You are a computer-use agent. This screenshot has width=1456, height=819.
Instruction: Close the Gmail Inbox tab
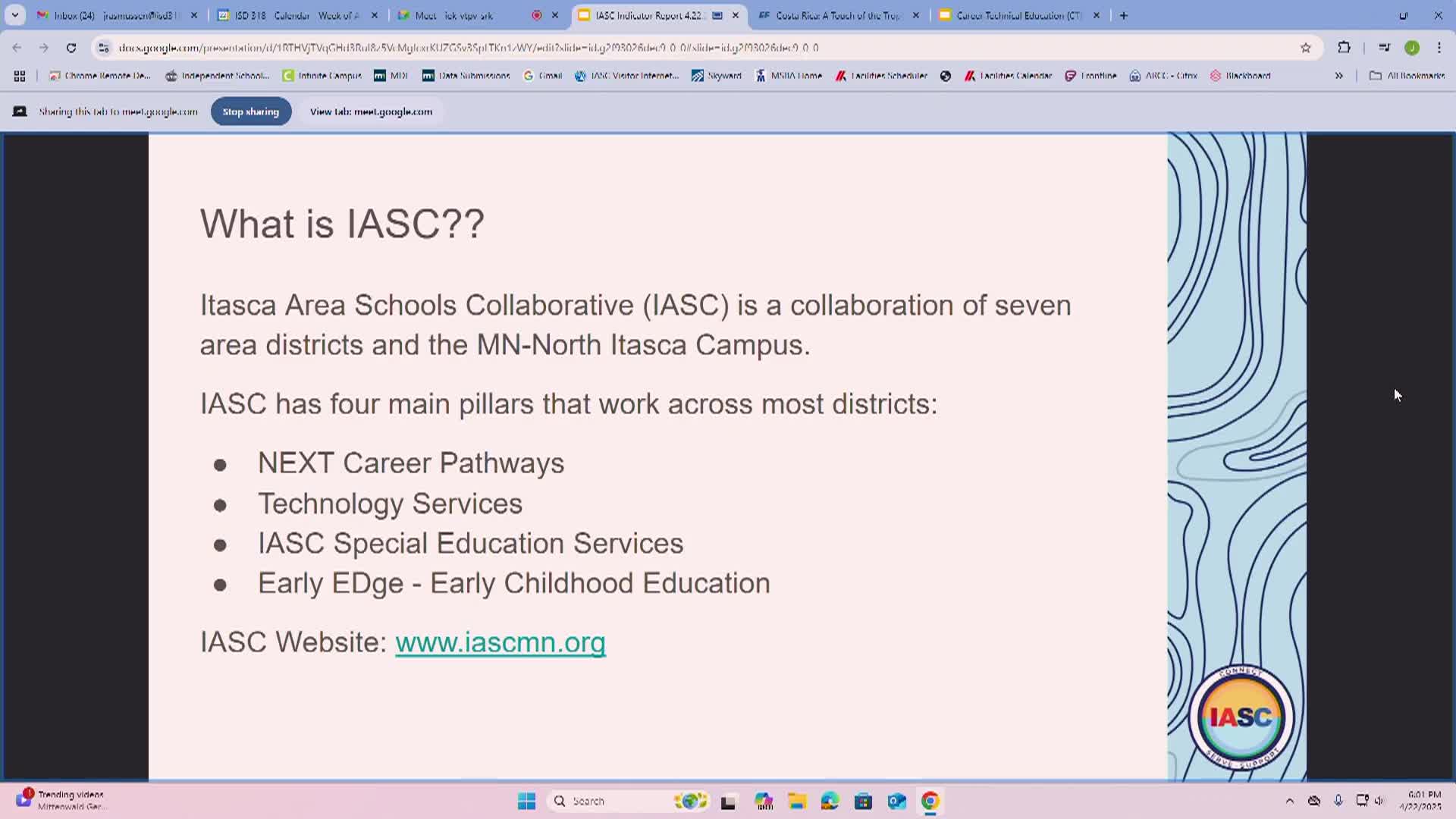194,15
